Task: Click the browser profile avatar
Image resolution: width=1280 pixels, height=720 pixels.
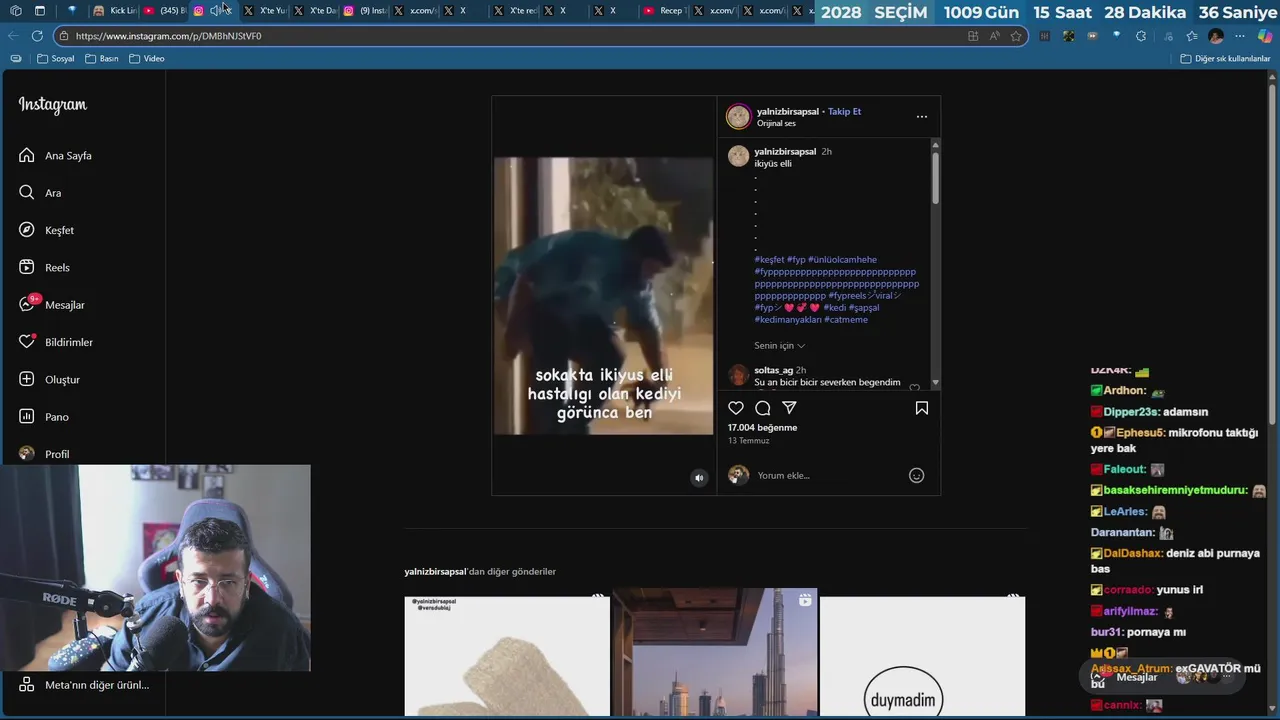Action: (1216, 36)
